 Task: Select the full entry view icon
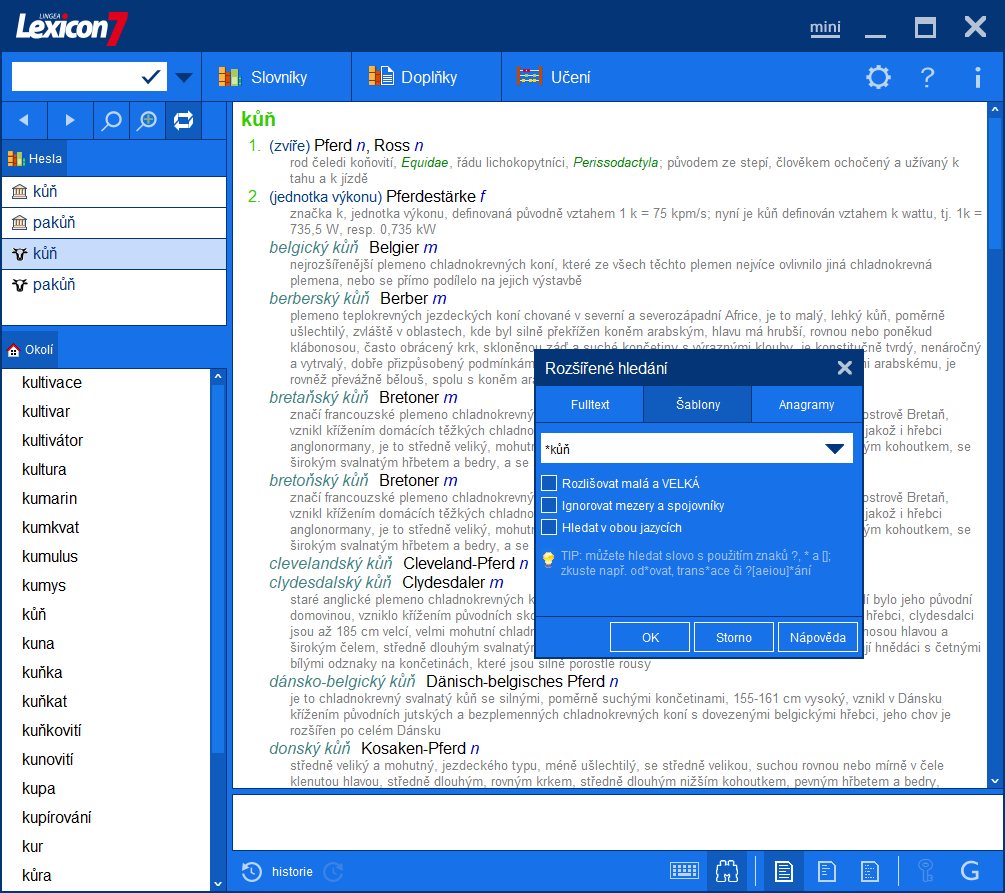(x=783, y=871)
